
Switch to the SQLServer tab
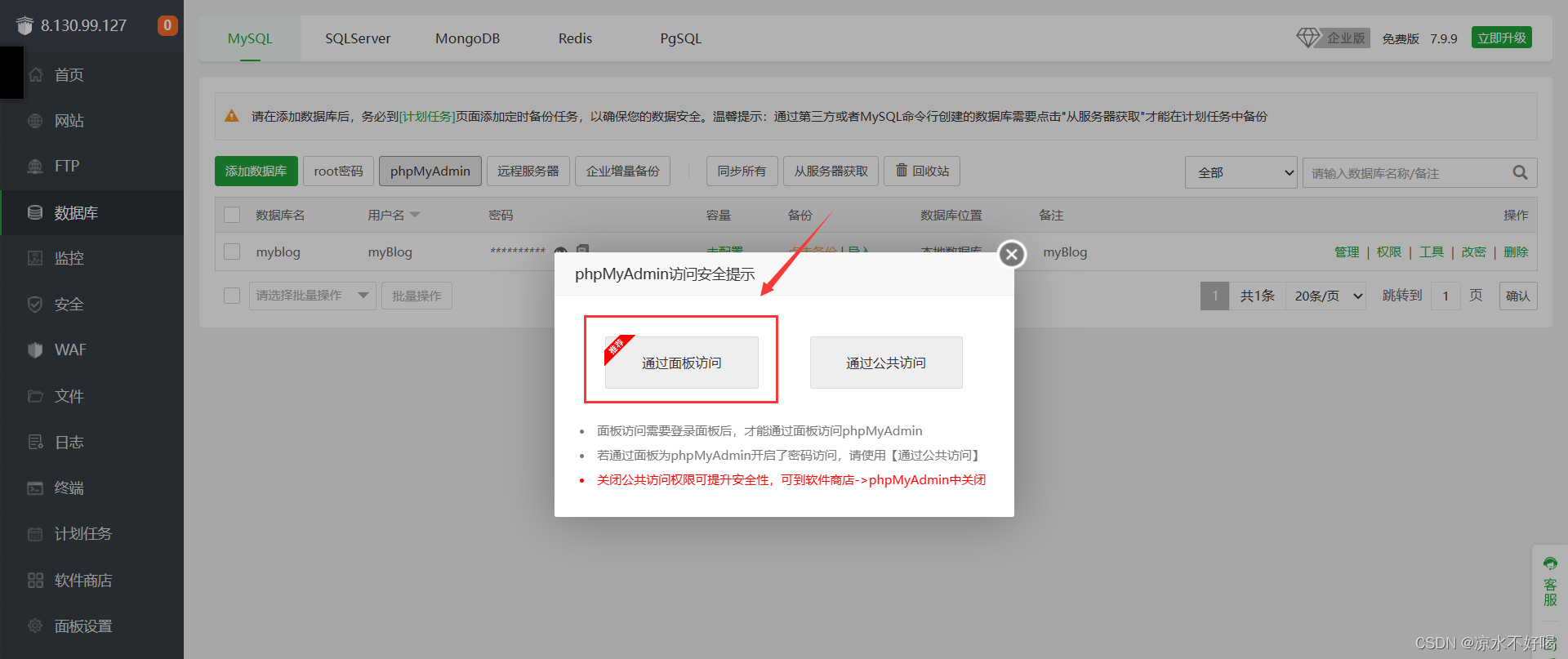point(358,38)
